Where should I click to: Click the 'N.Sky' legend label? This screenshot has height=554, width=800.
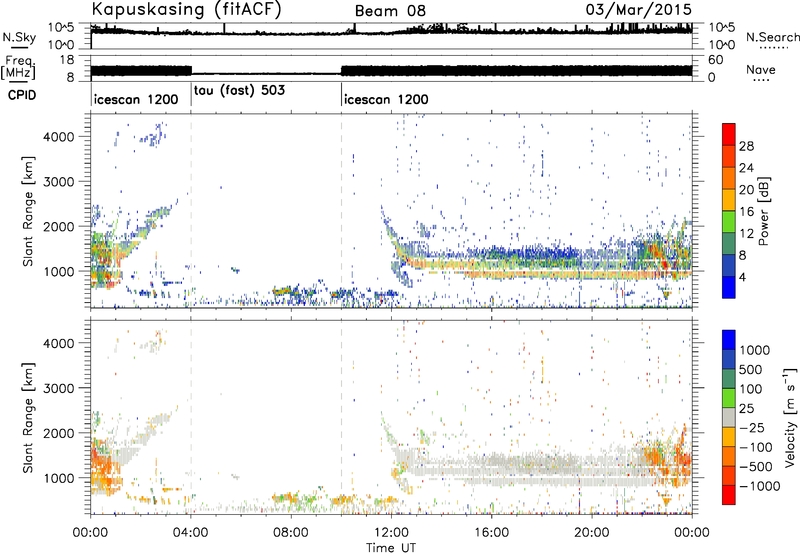[19, 38]
